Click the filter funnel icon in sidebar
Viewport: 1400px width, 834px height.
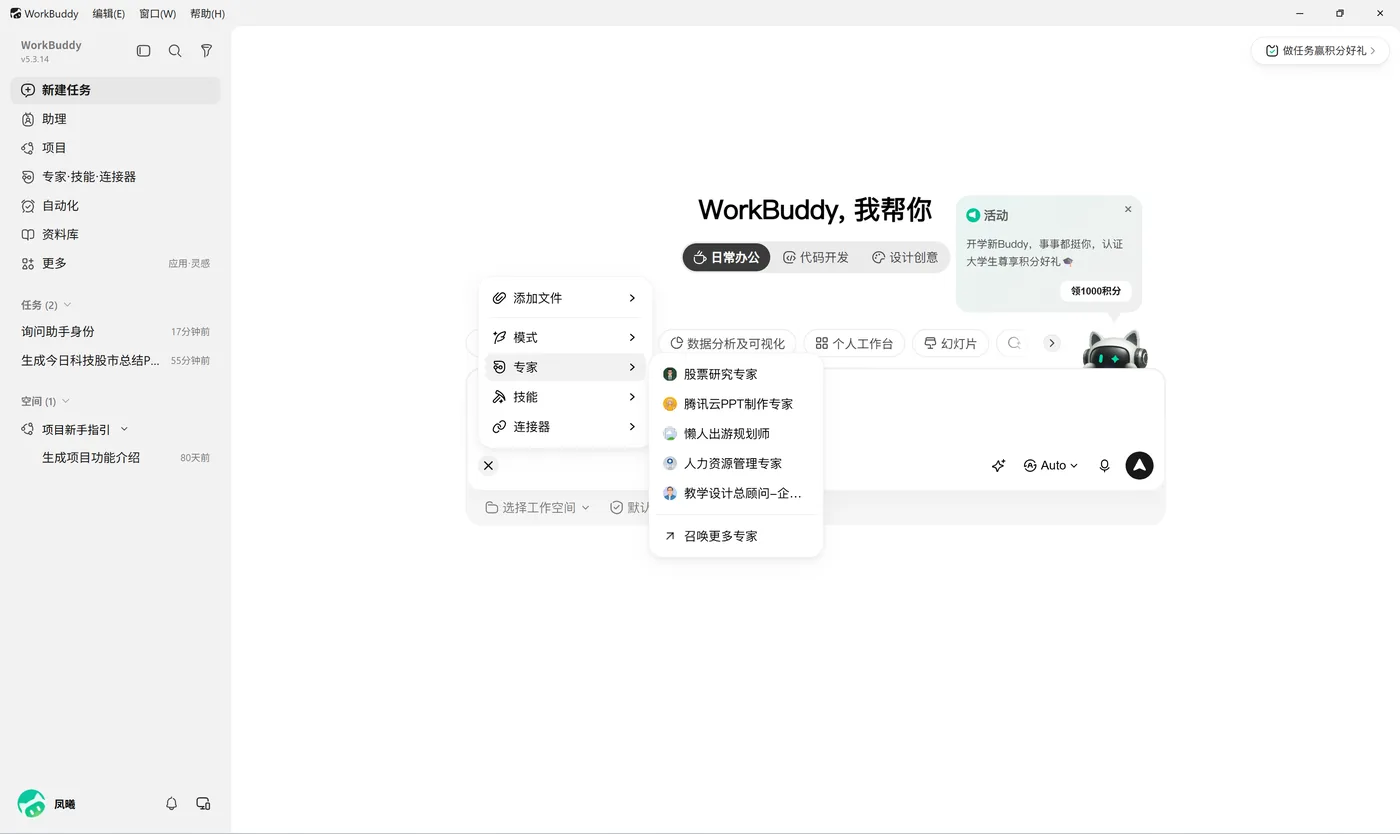pyautogui.click(x=206, y=51)
